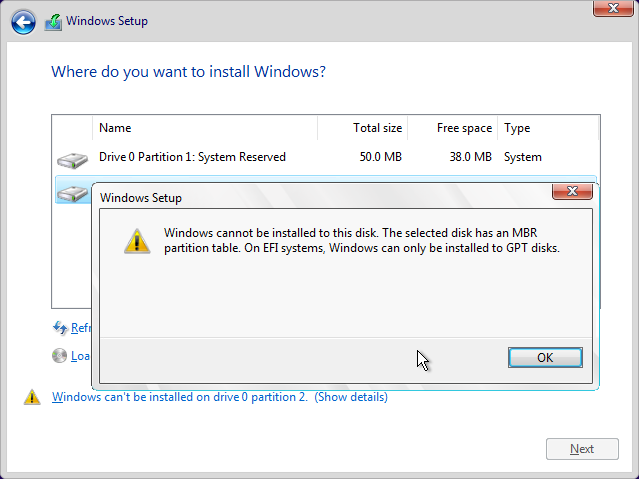Click the 50.0 MB total size cell

click(381, 157)
